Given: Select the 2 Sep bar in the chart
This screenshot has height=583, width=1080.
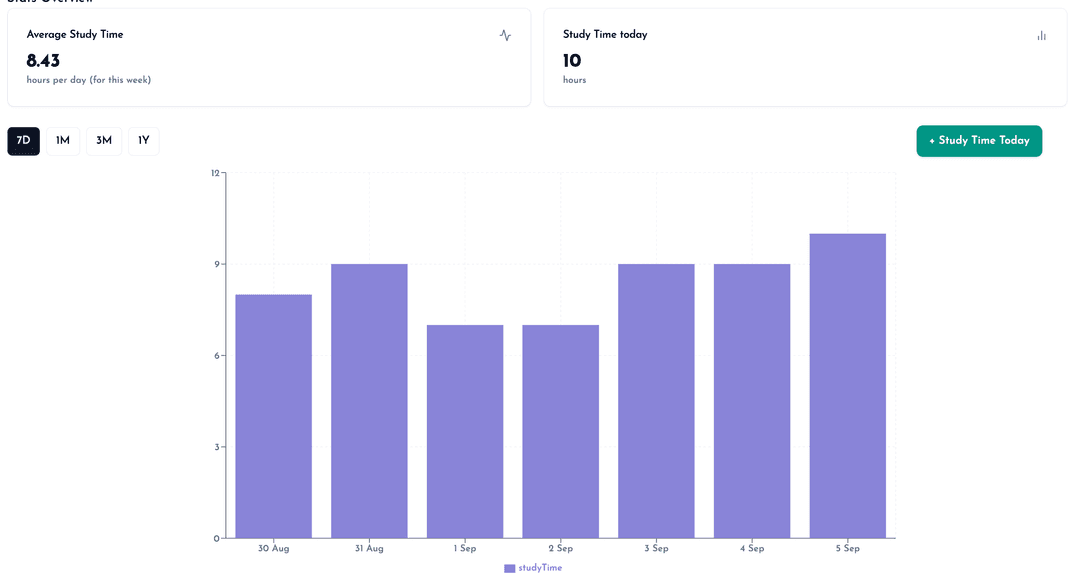Looking at the screenshot, I should (560, 431).
